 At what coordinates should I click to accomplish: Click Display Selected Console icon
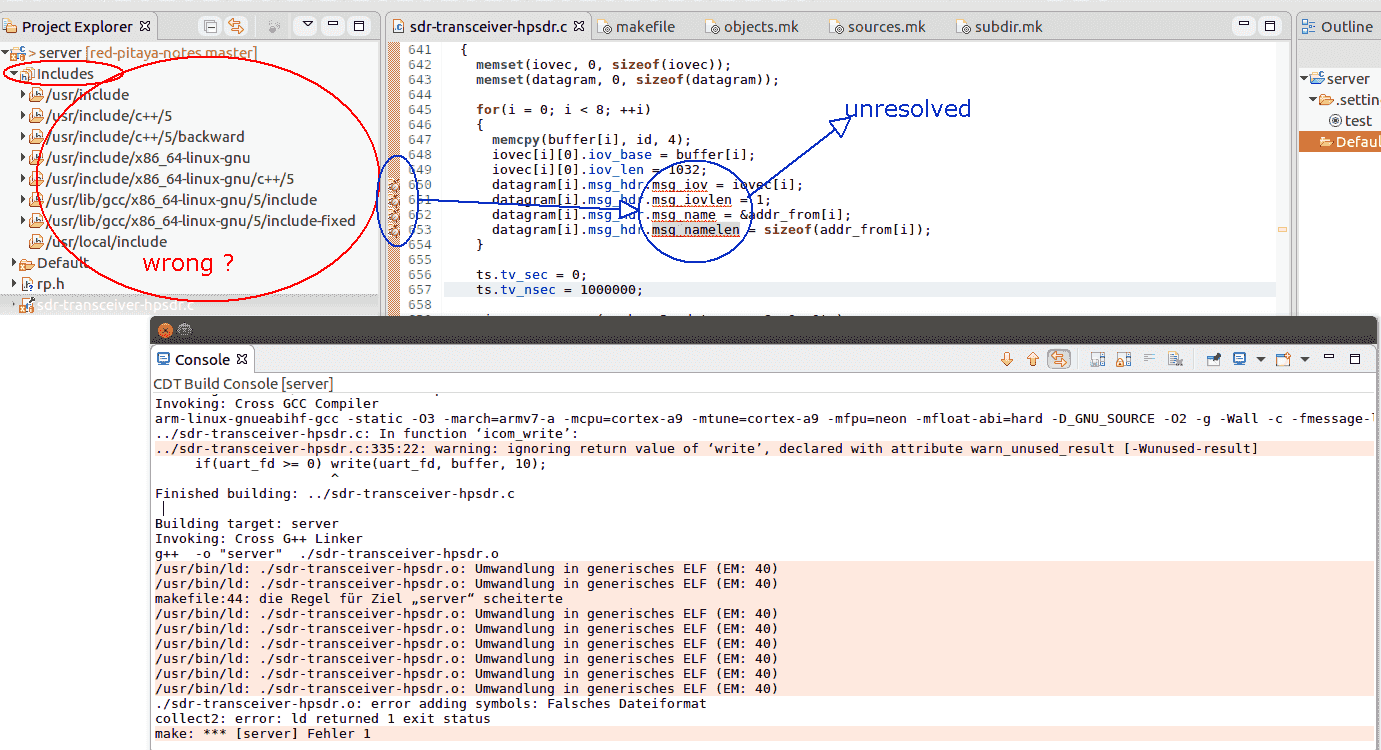(1240, 359)
